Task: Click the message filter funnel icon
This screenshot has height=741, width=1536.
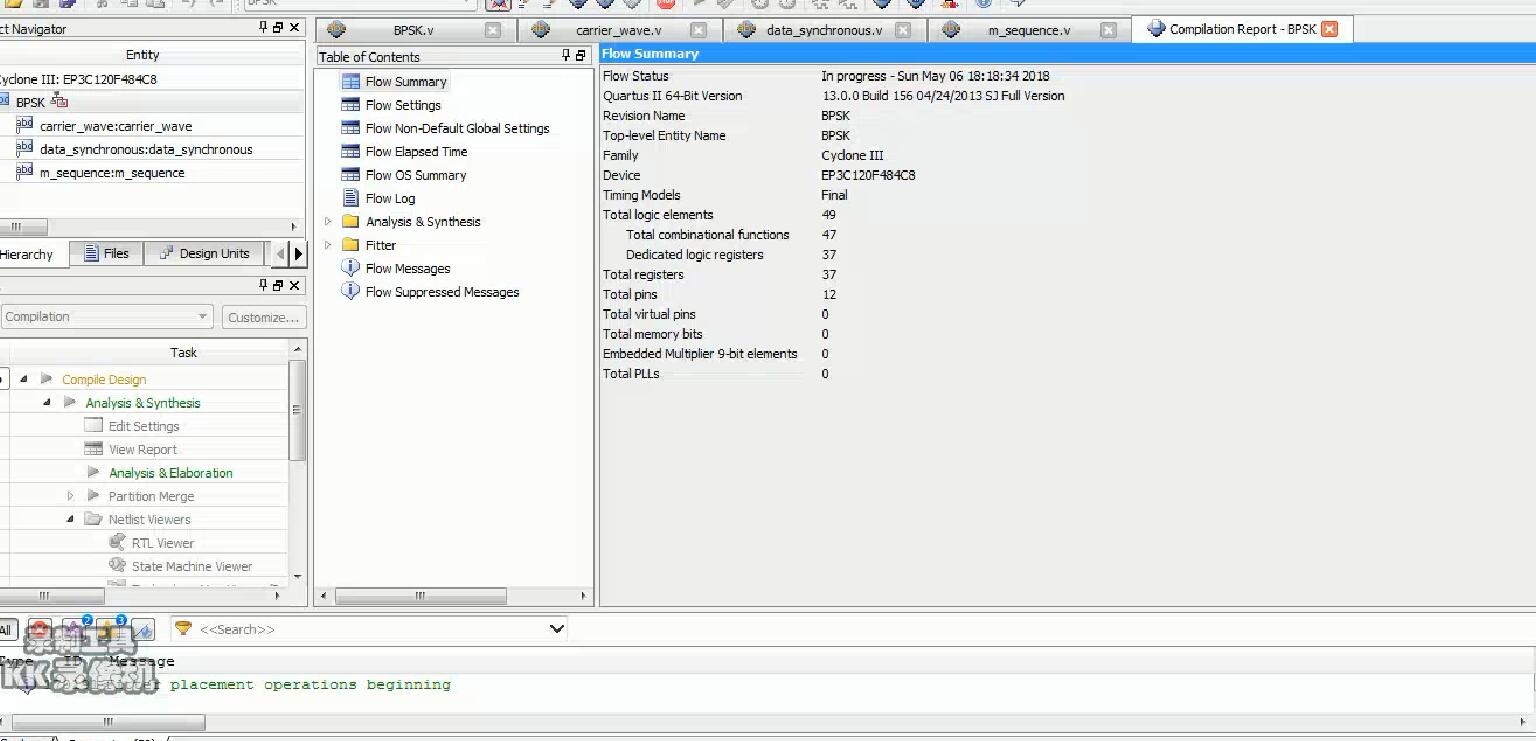Action: coord(183,628)
